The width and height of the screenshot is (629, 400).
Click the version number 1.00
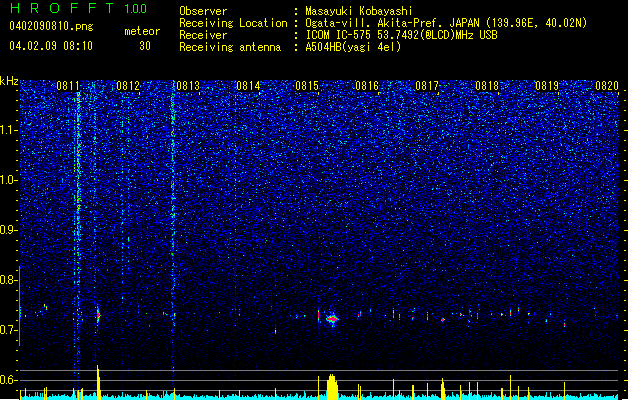tap(136, 8)
